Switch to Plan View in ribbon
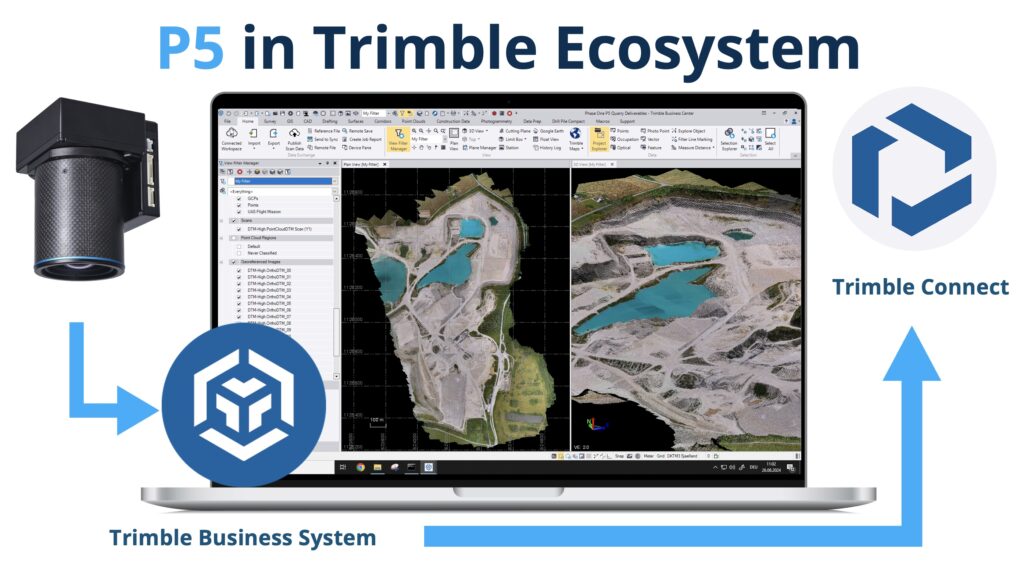1024x578 pixels. [454, 139]
